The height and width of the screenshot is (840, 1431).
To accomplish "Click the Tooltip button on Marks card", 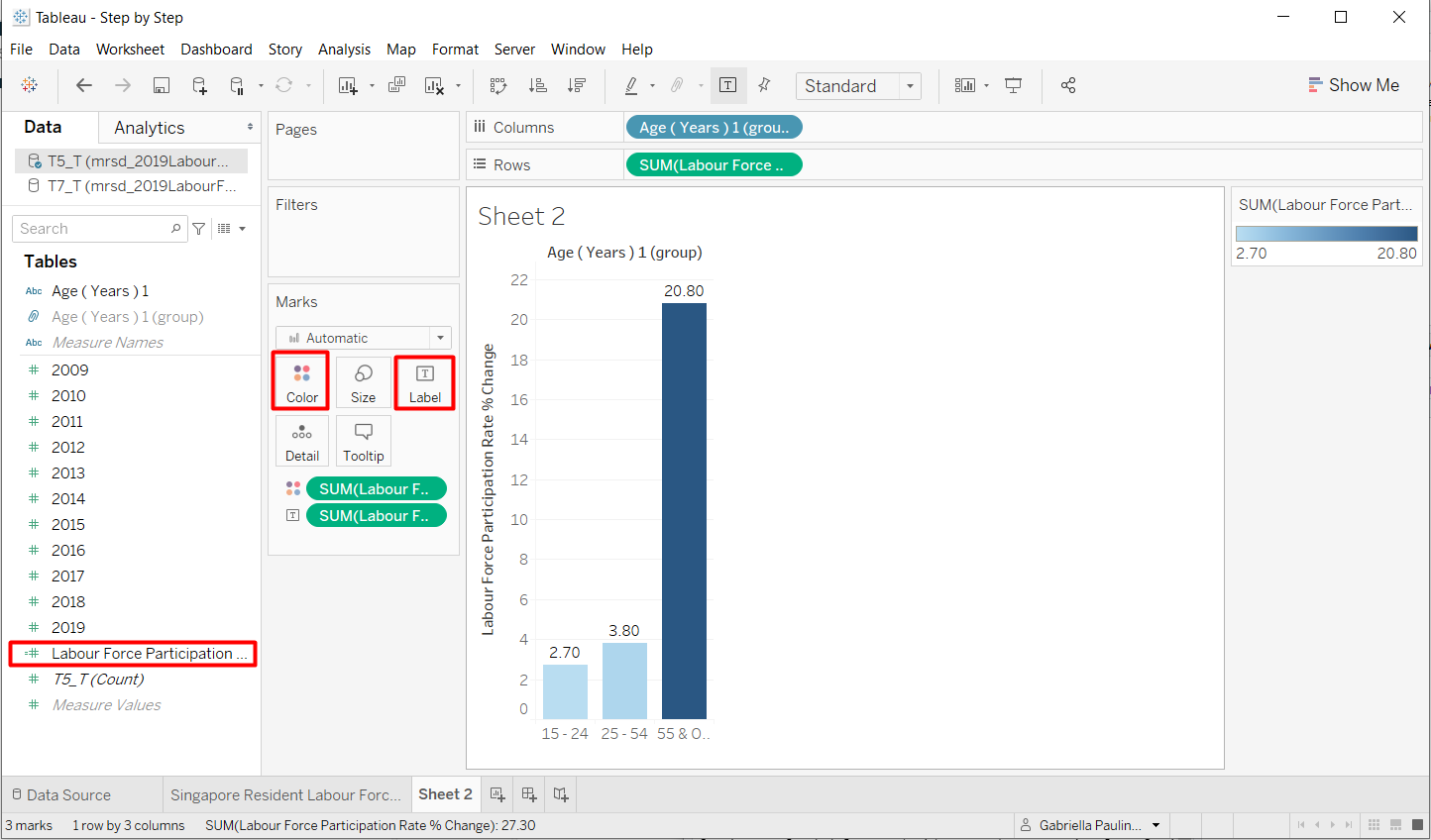I will 364,441.
